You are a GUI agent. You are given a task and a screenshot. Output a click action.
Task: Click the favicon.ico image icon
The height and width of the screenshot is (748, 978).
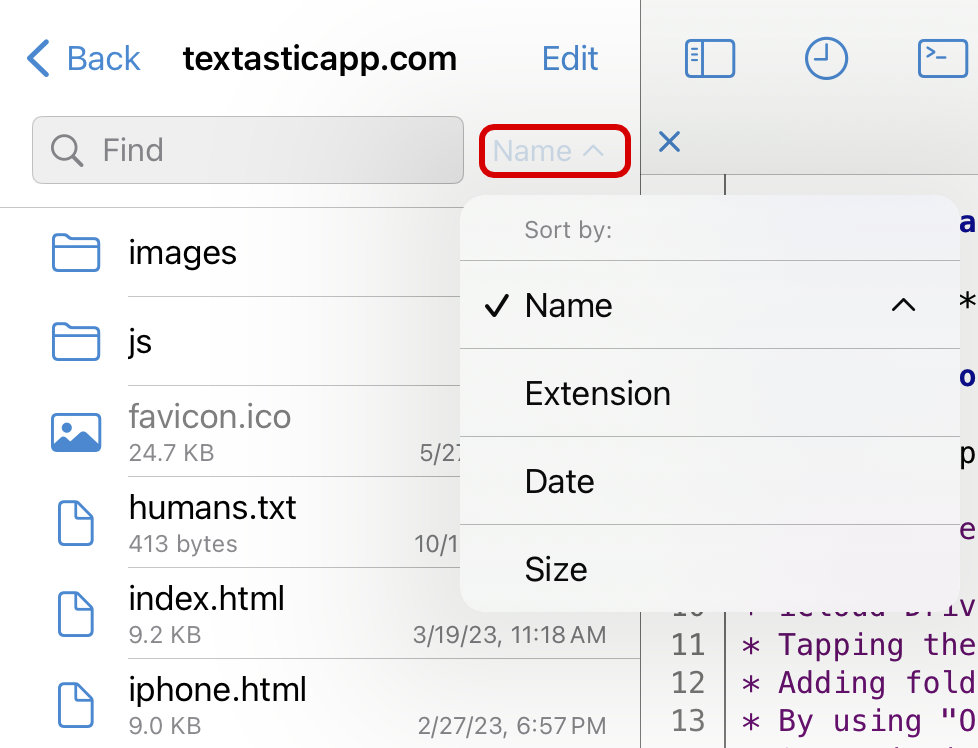75,432
